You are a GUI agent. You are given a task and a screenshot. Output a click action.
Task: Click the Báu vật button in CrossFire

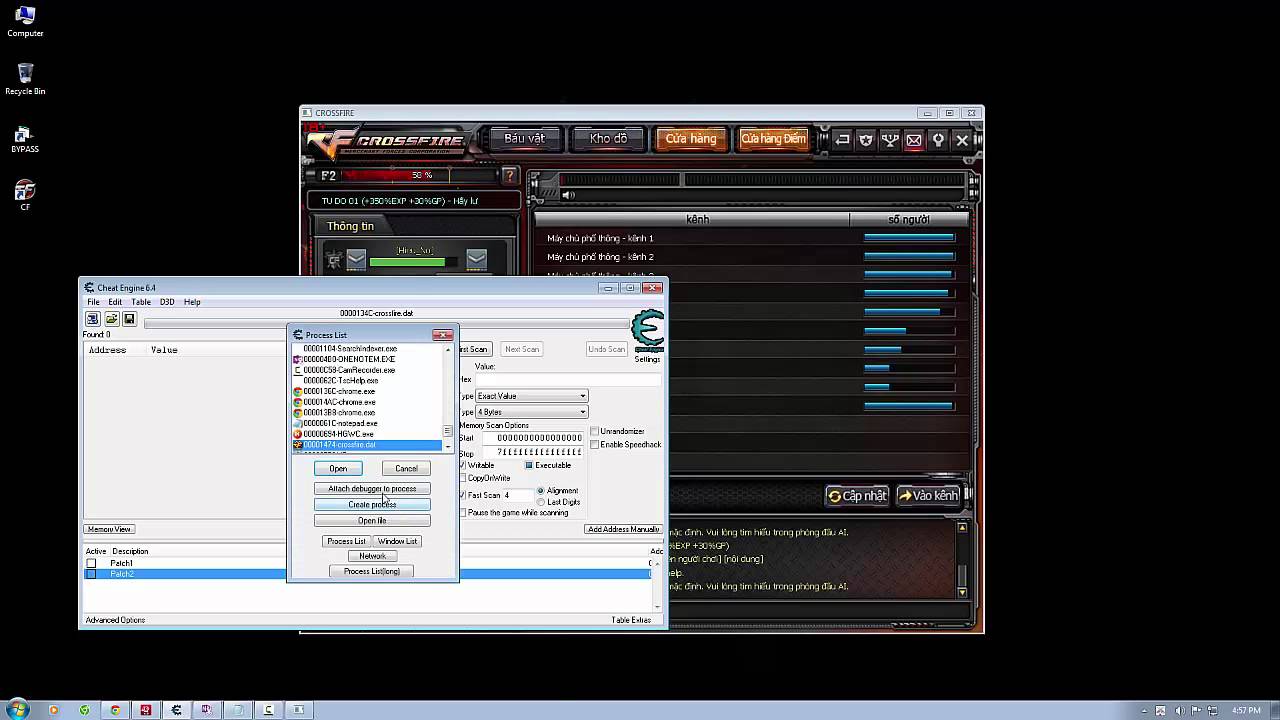524,139
